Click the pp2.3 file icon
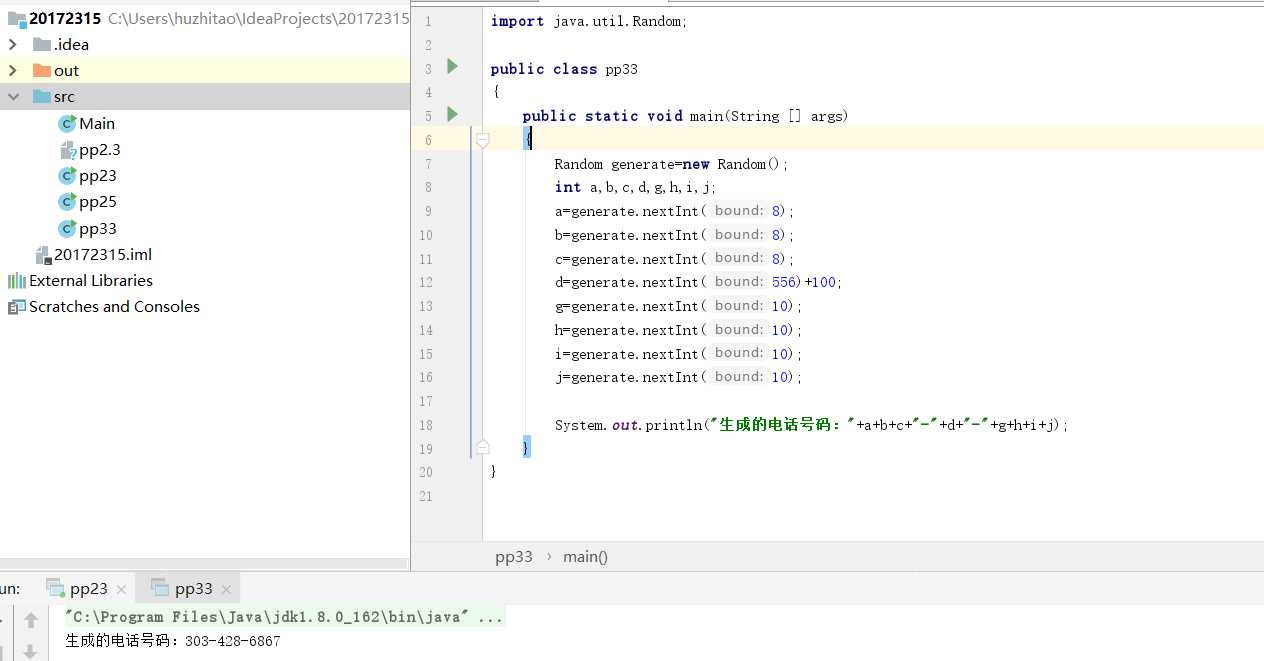The width and height of the screenshot is (1264, 661). [68, 150]
